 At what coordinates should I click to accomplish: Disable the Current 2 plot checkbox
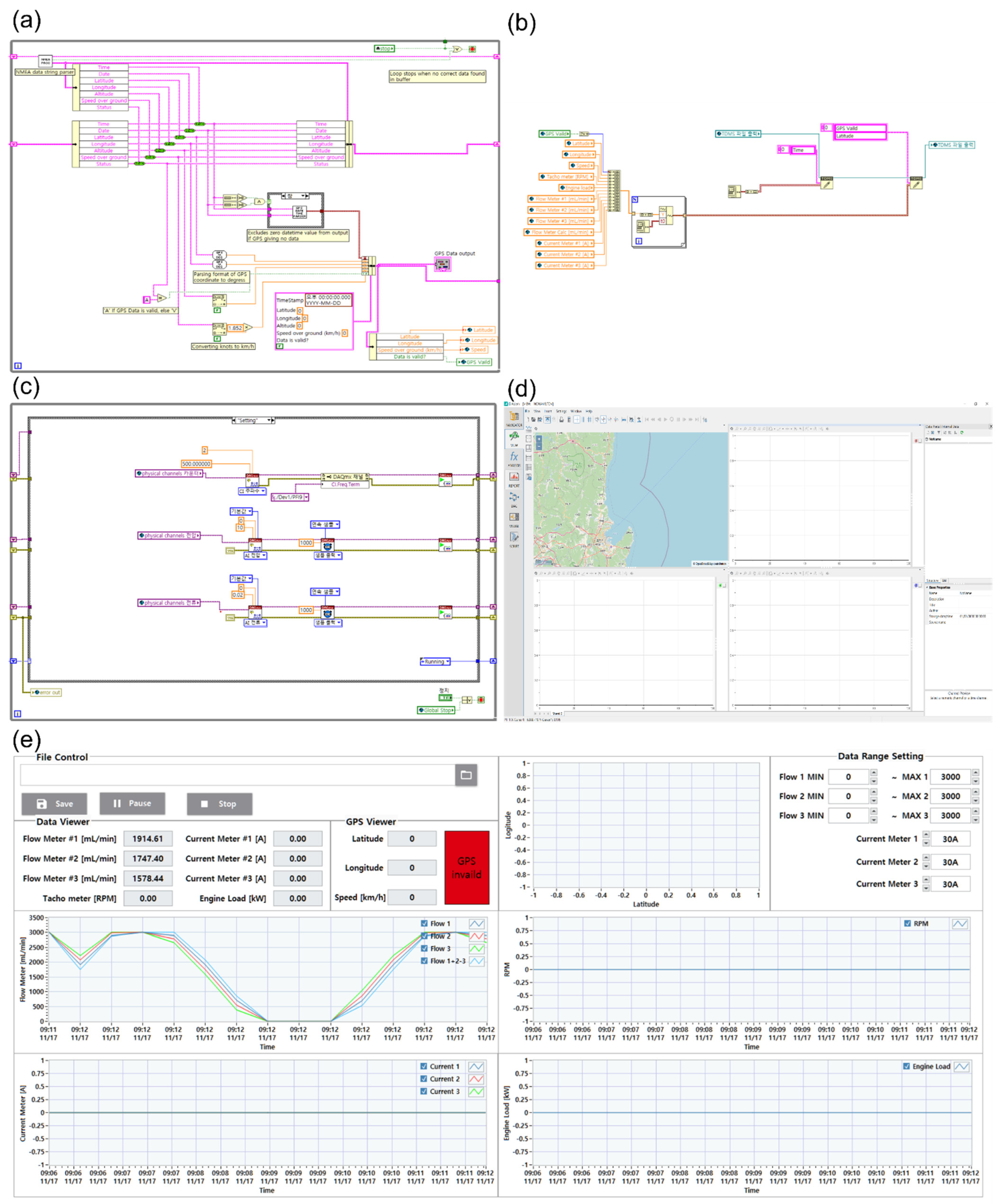(424, 1079)
